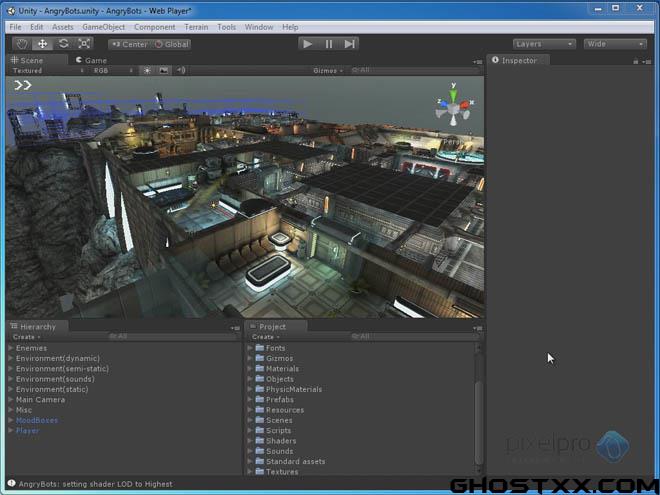This screenshot has height=495, width=660.
Task: Open the RGB render mode dropdown
Action: (x=113, y=71)
